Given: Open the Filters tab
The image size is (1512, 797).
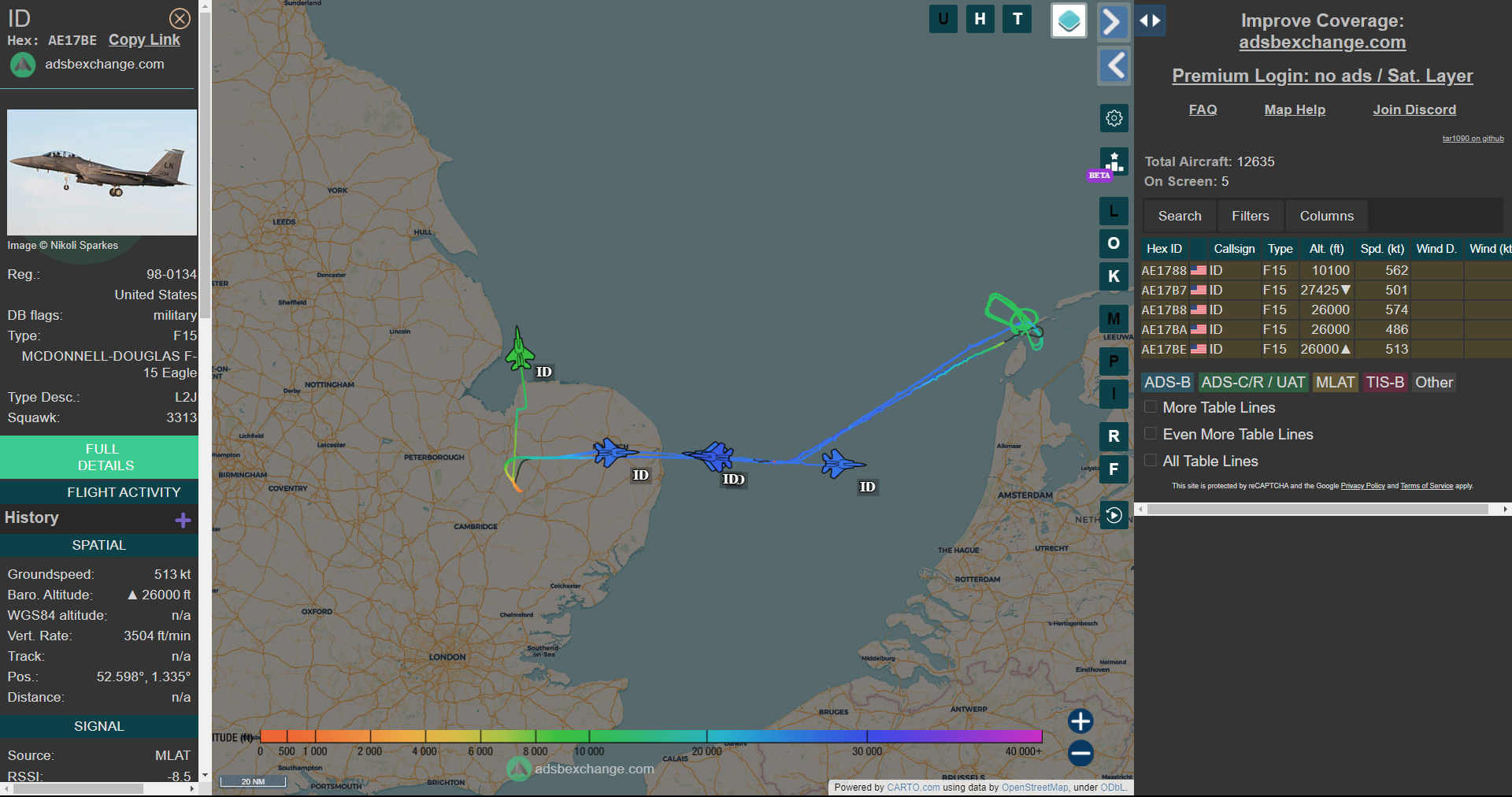Looking at the screenshot, I should [x=1251, y=216].
